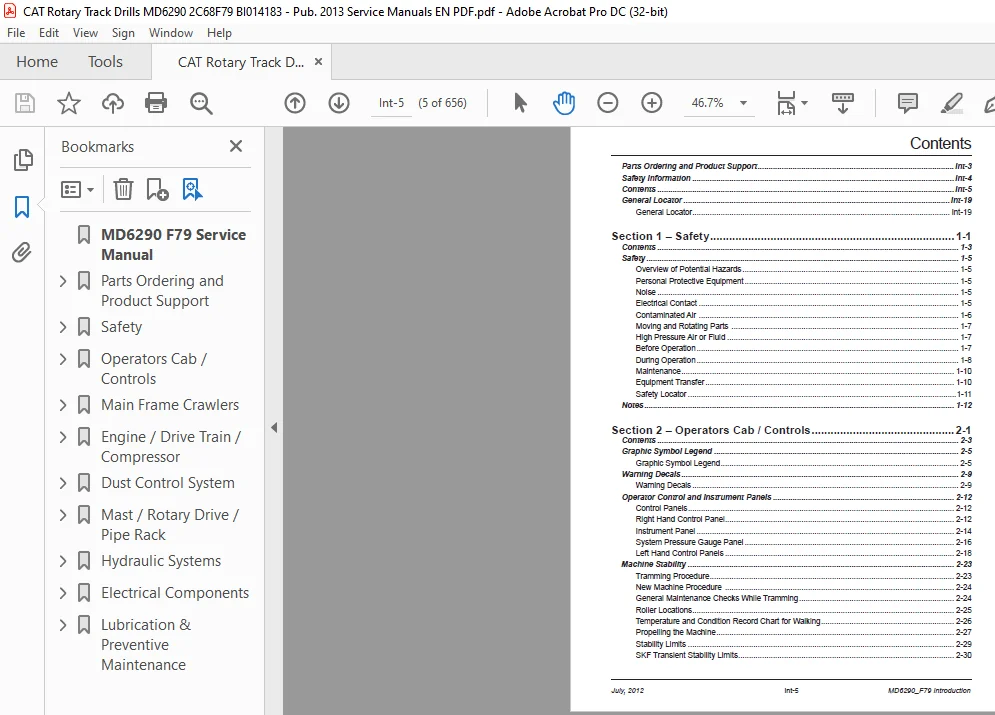This screenshot has width=995, height=715.
Task: Expand the Safety bookmark
Action: point(63,327)
